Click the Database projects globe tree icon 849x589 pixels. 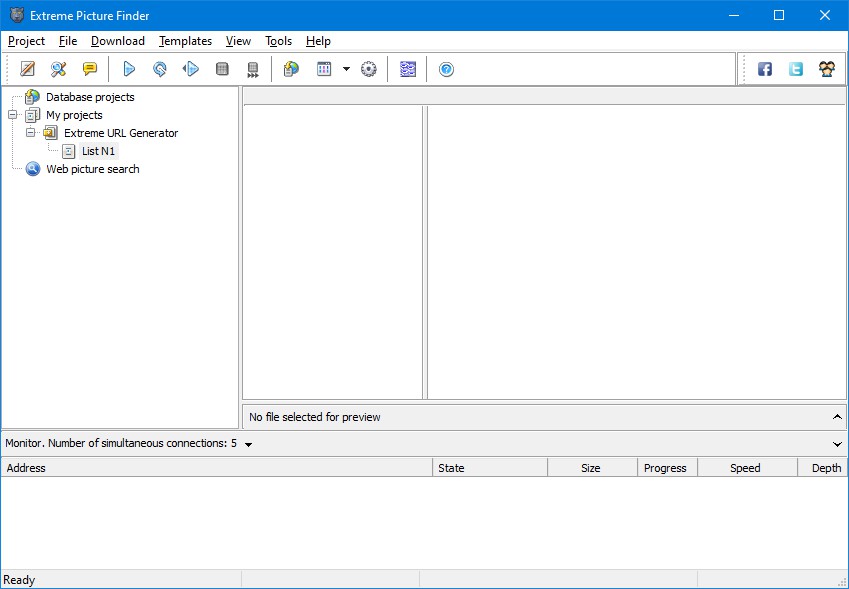pyautogui.click(x=32, y=97)
